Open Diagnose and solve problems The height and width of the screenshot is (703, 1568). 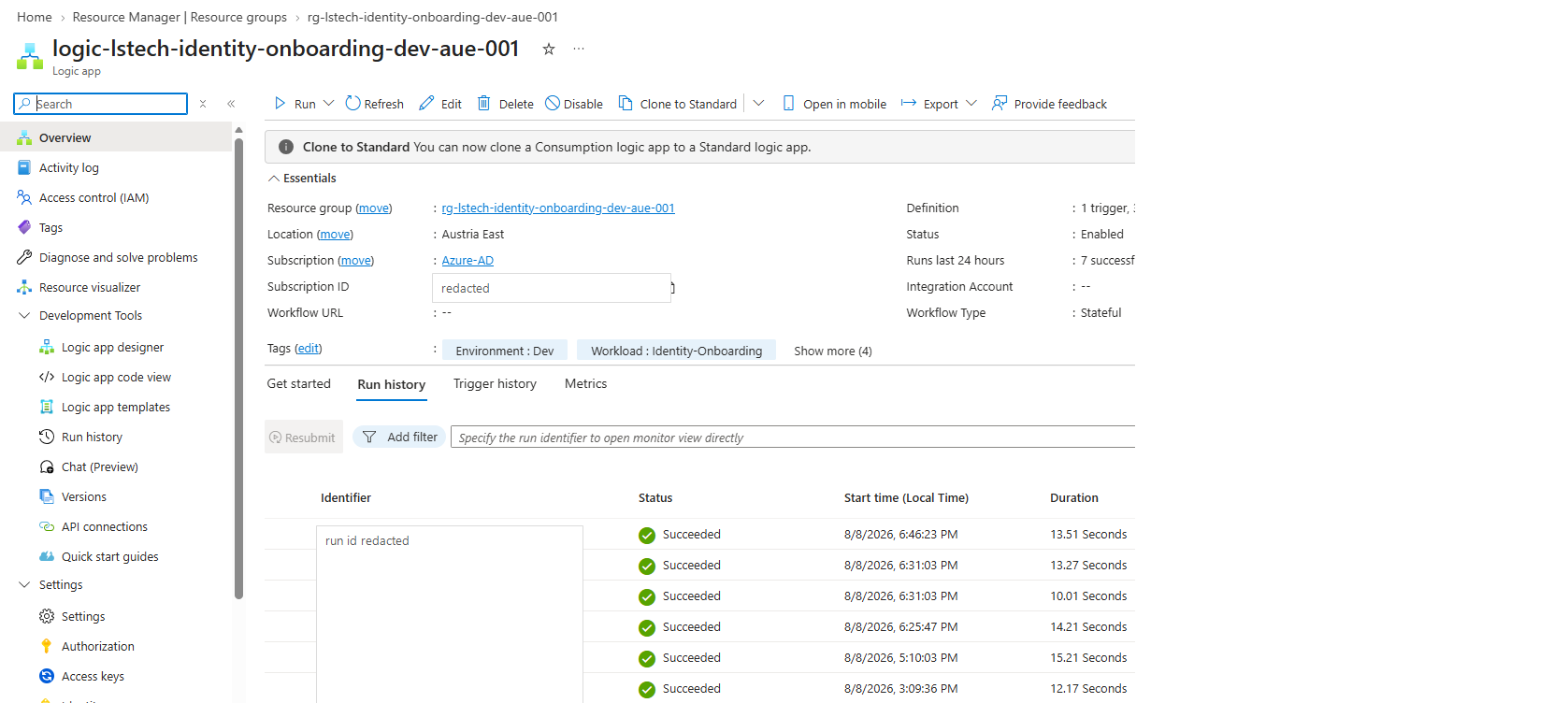(116, 257)
